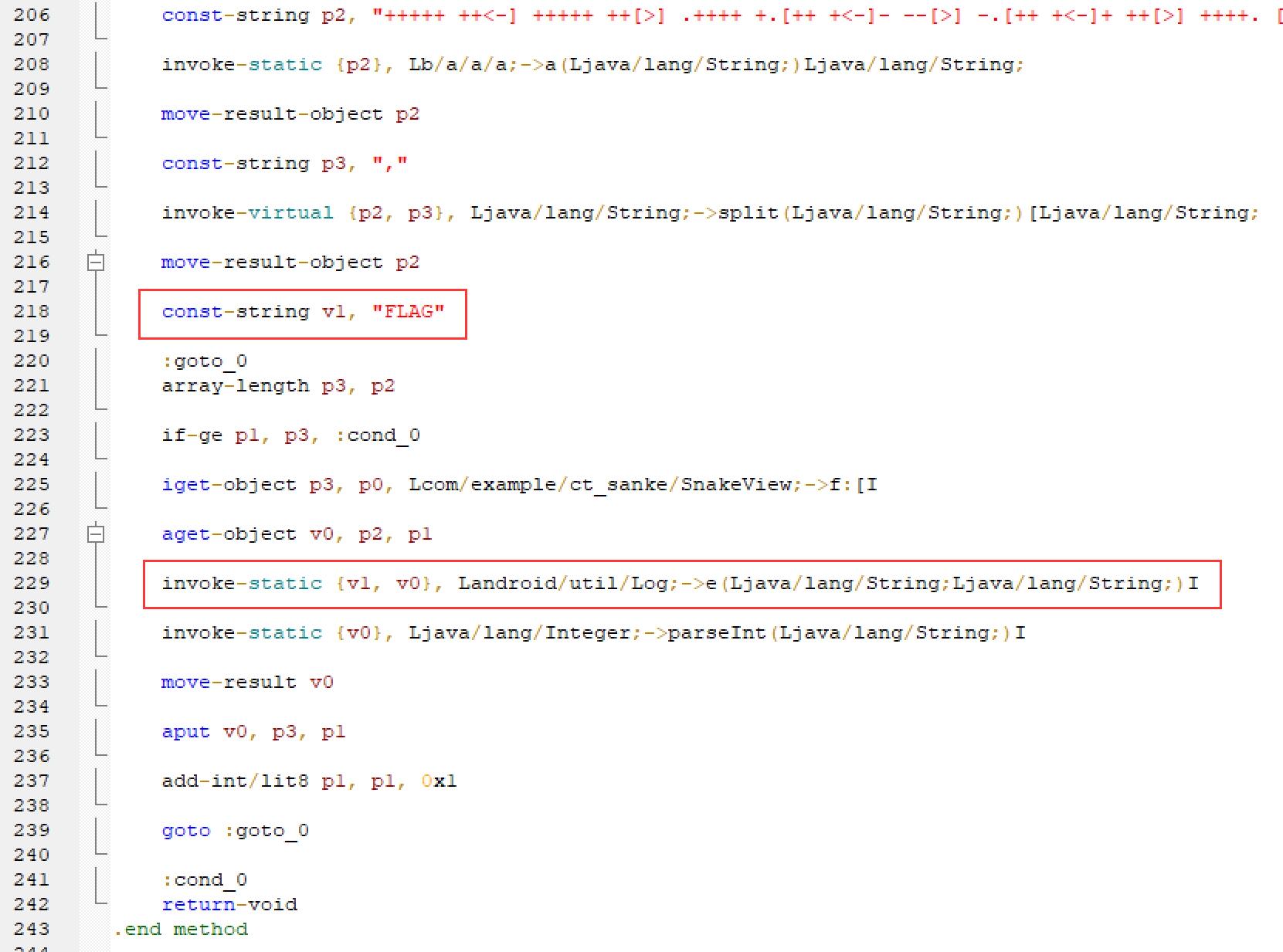Viewport: 1283px width, 952px height.
Task: Click the 0x1 literal on line 237
Action: (x=440, y=781)
